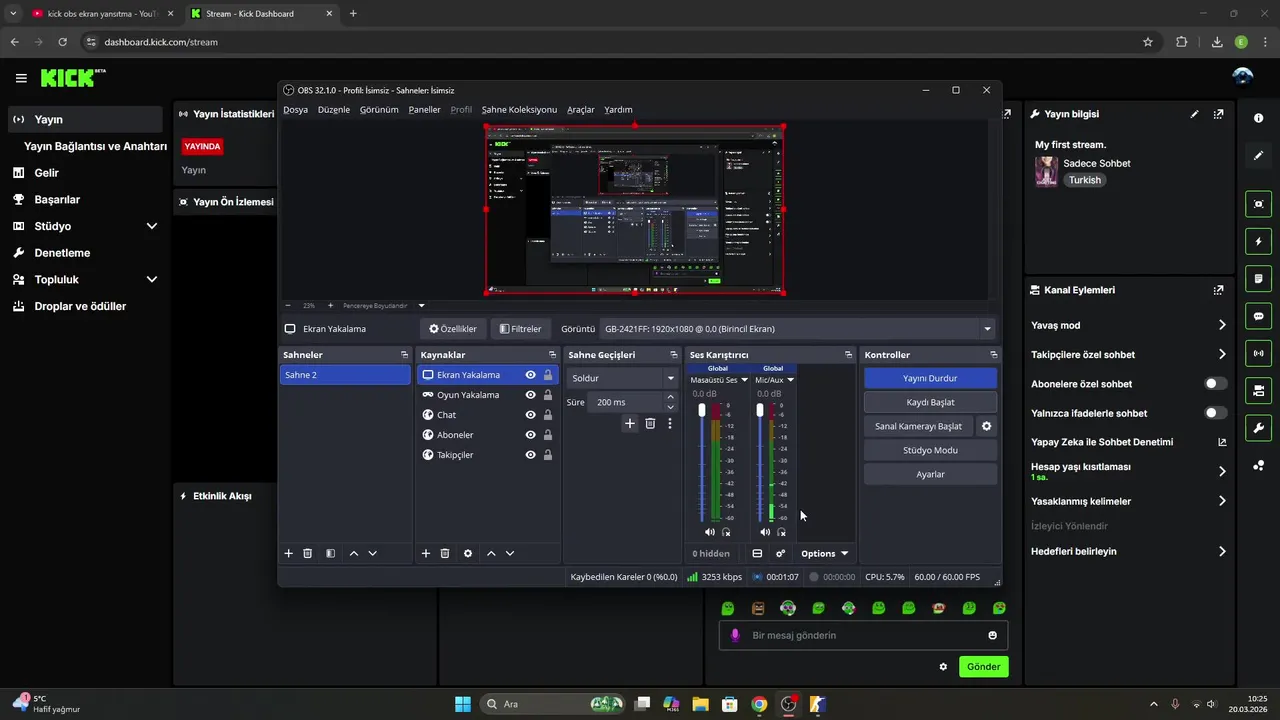
Task: Toggle lock on Chat source
Action: (x=548, y=415)
